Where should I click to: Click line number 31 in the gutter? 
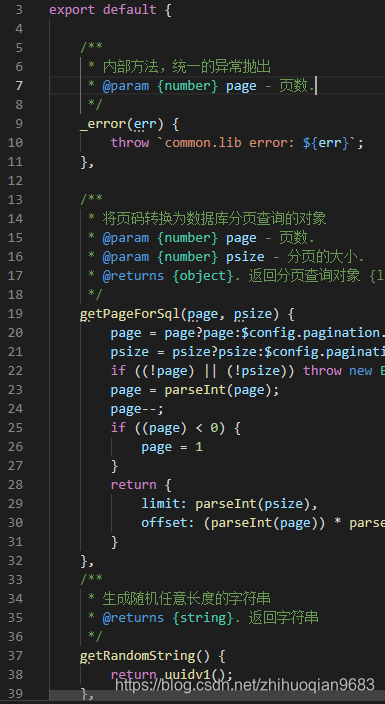pos(15,541)
